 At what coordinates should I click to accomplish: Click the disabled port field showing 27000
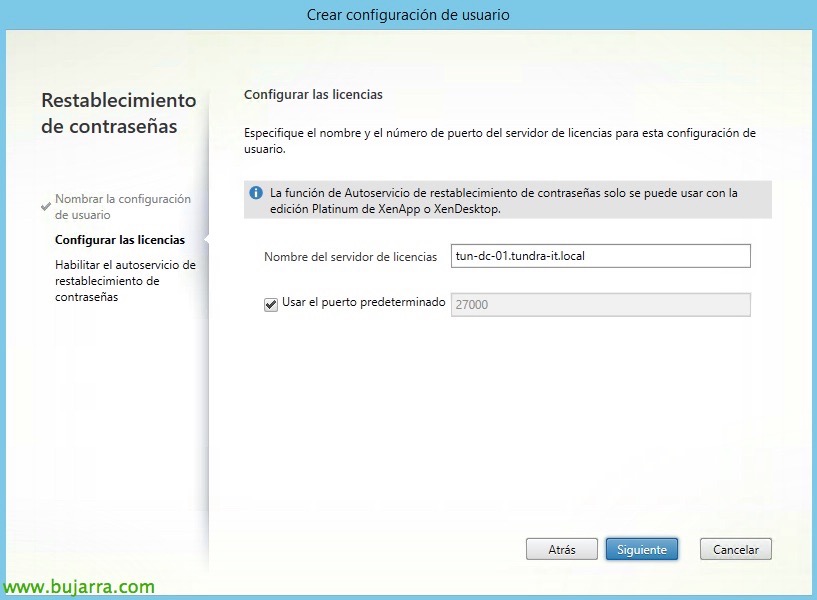pos(600,305)
